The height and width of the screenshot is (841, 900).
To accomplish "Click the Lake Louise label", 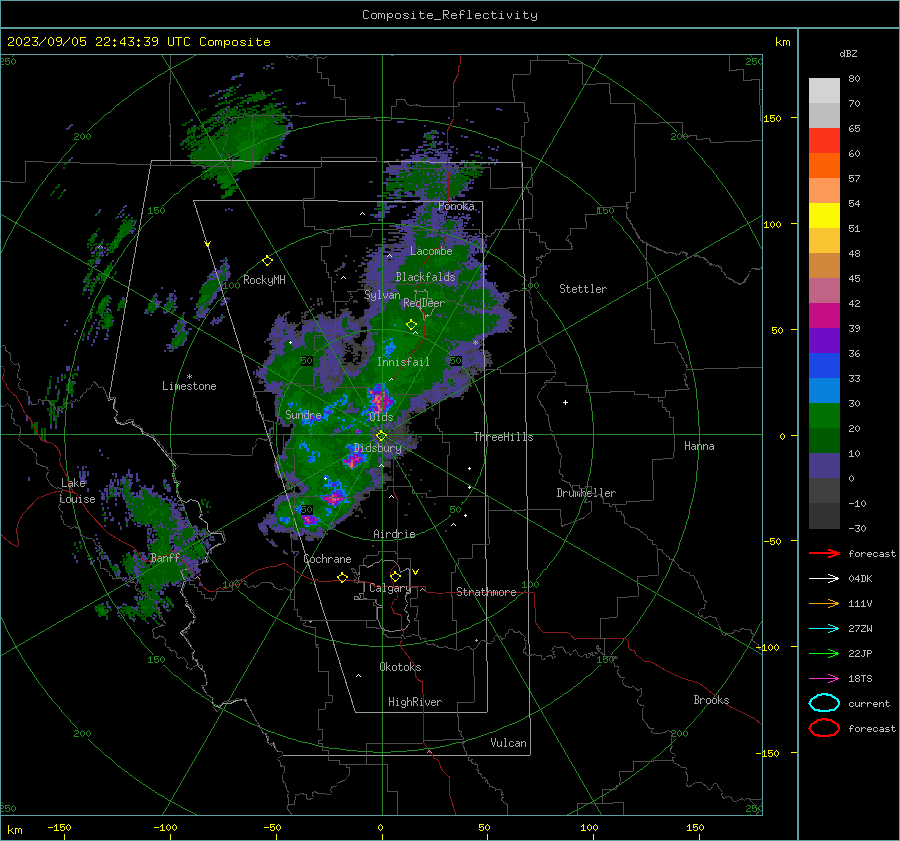I will (x=77, y=491).
